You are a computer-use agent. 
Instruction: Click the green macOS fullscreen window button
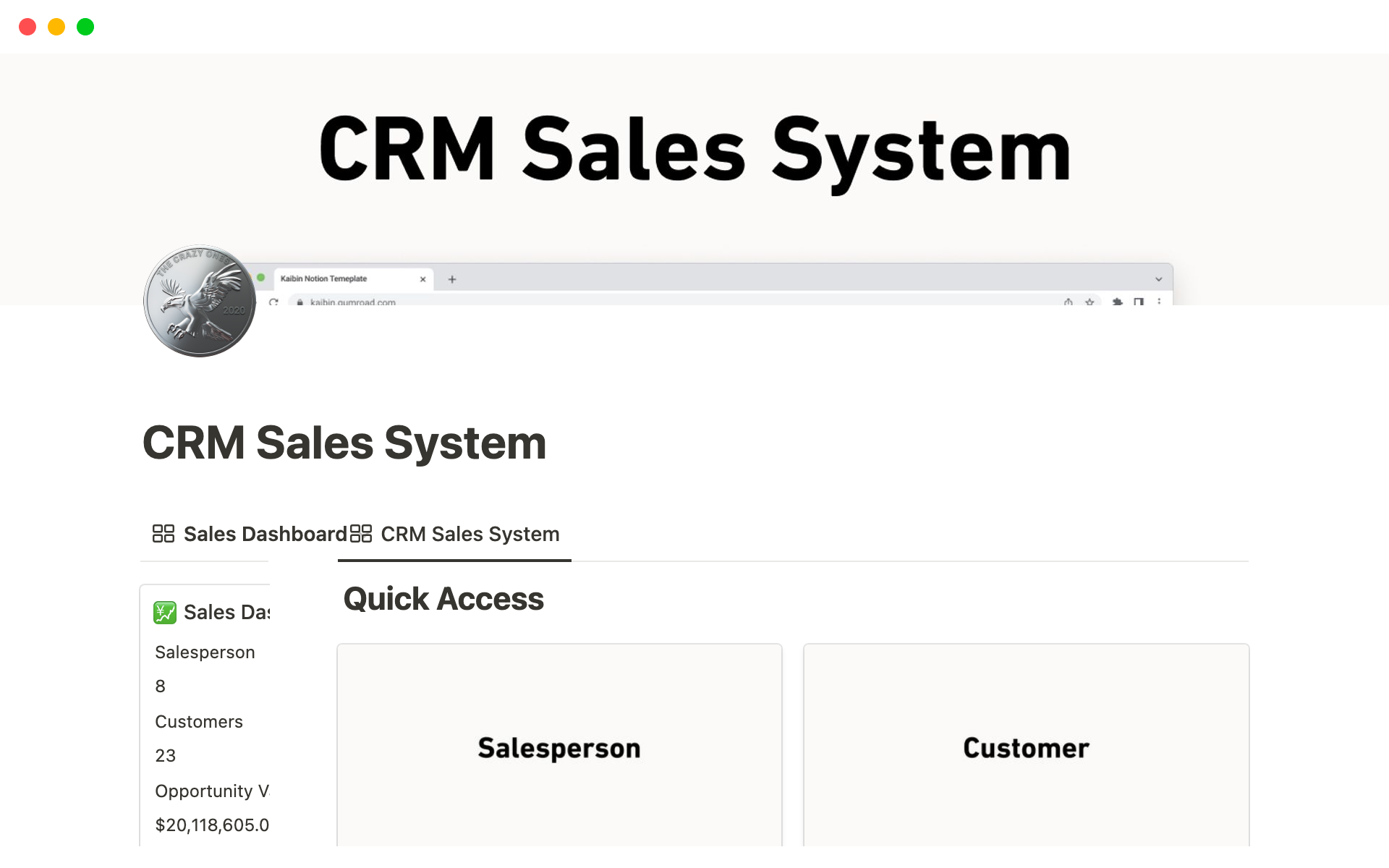tap(85, 27)
